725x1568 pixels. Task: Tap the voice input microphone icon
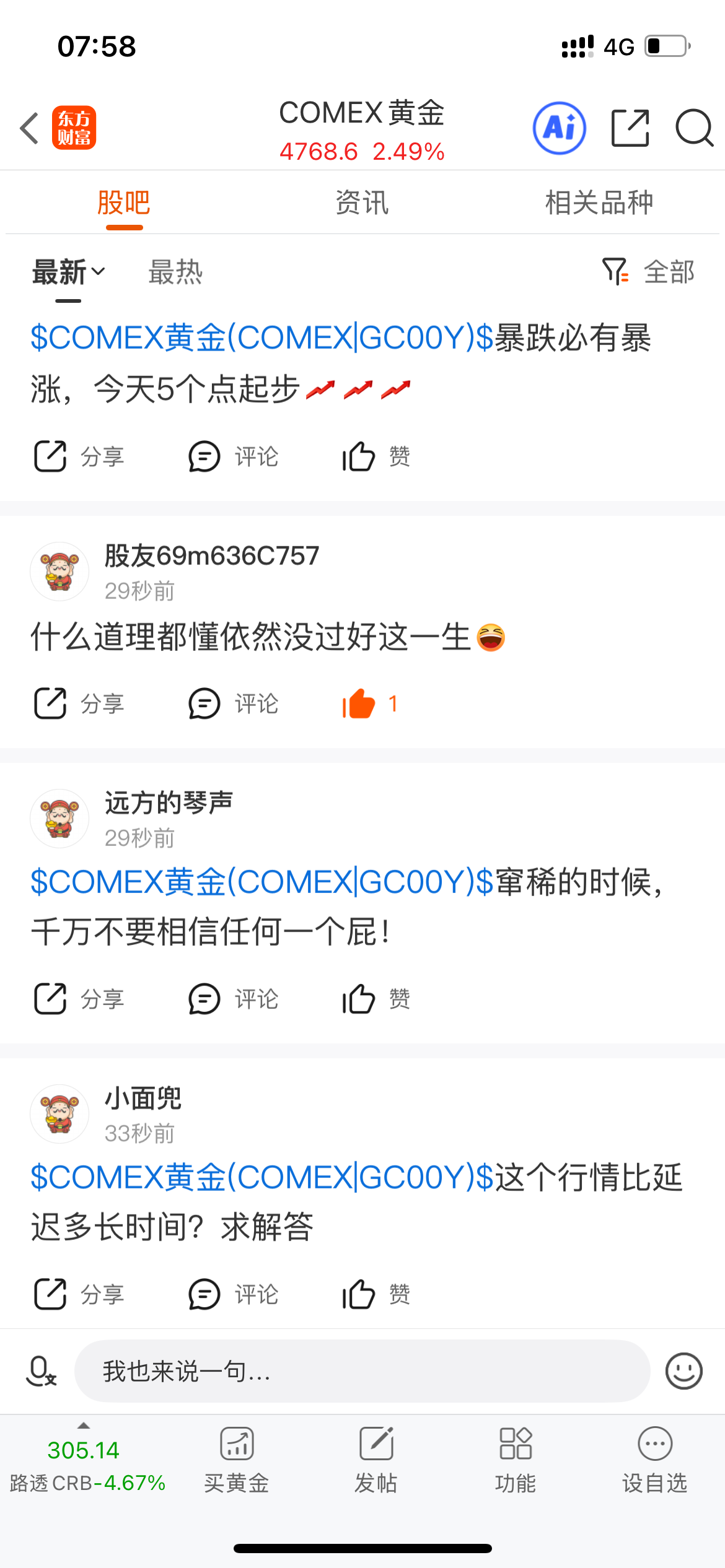click(x=41, y=1371)
